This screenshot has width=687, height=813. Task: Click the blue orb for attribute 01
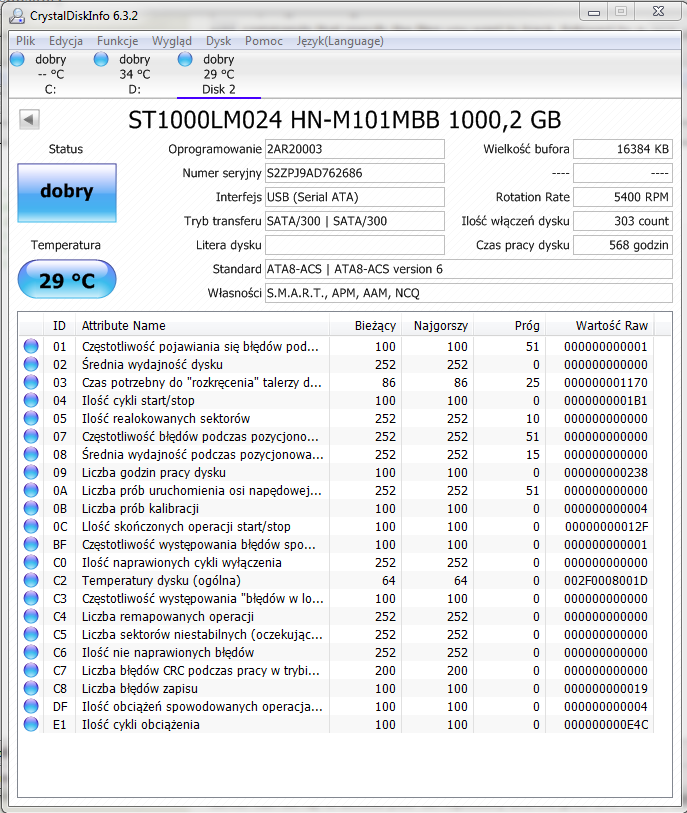[x=31, y=346]
